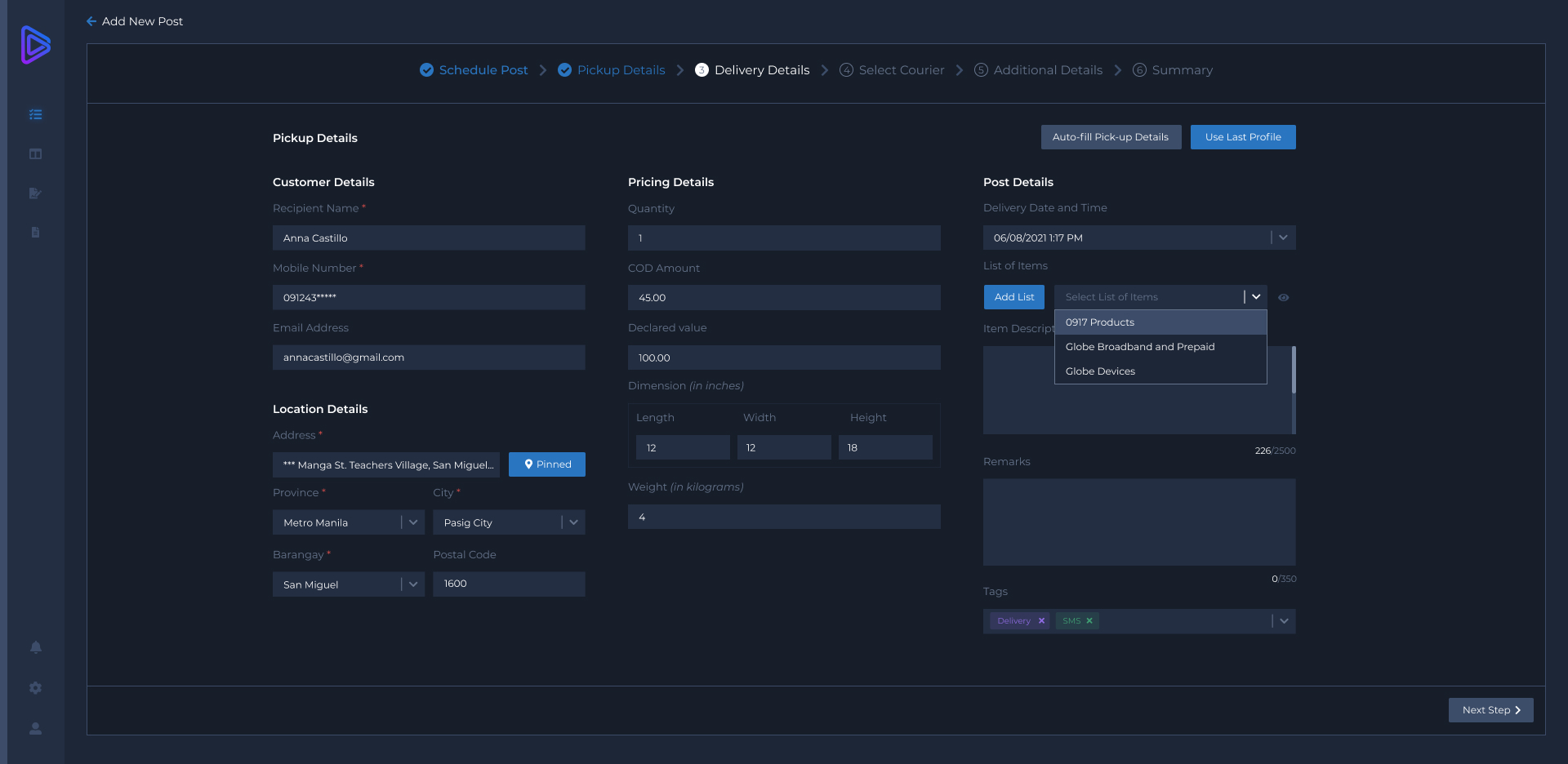Remove the Delivery tag
The width and height of the screenshot is (1568, 764).
coord(1041,621)
